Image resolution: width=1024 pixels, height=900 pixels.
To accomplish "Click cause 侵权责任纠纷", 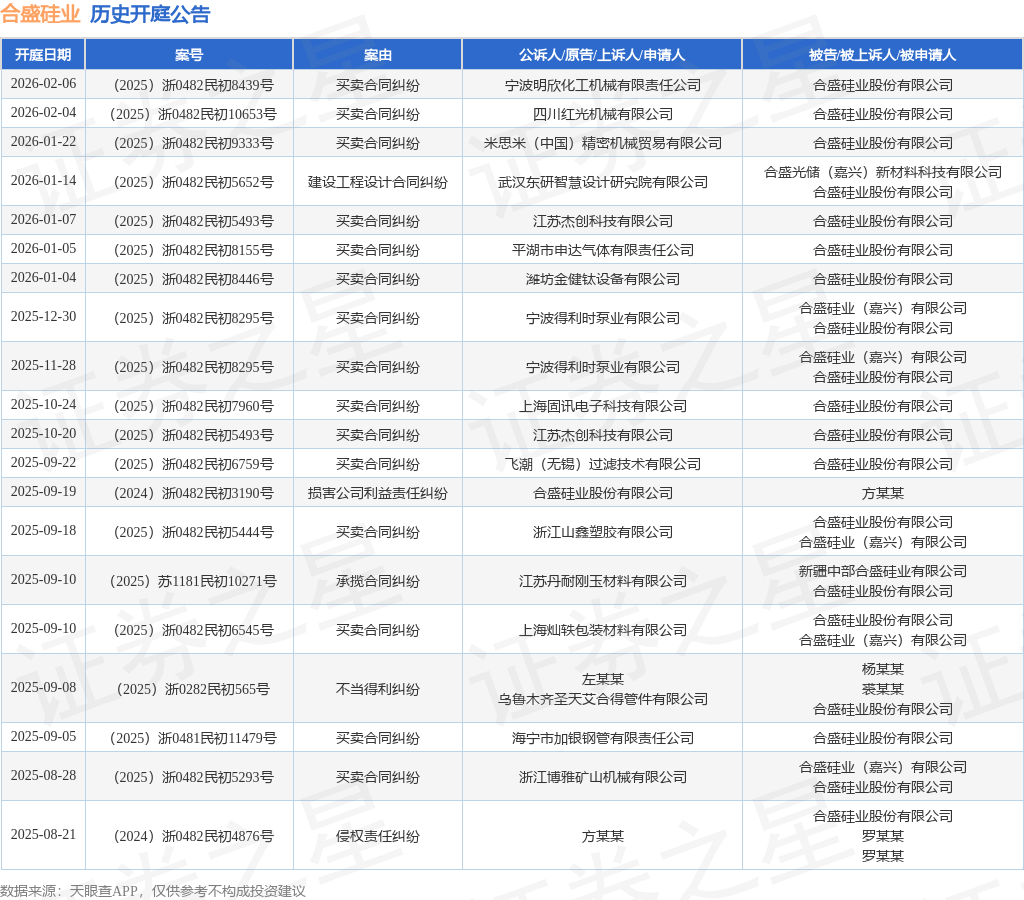I will 377,835.
